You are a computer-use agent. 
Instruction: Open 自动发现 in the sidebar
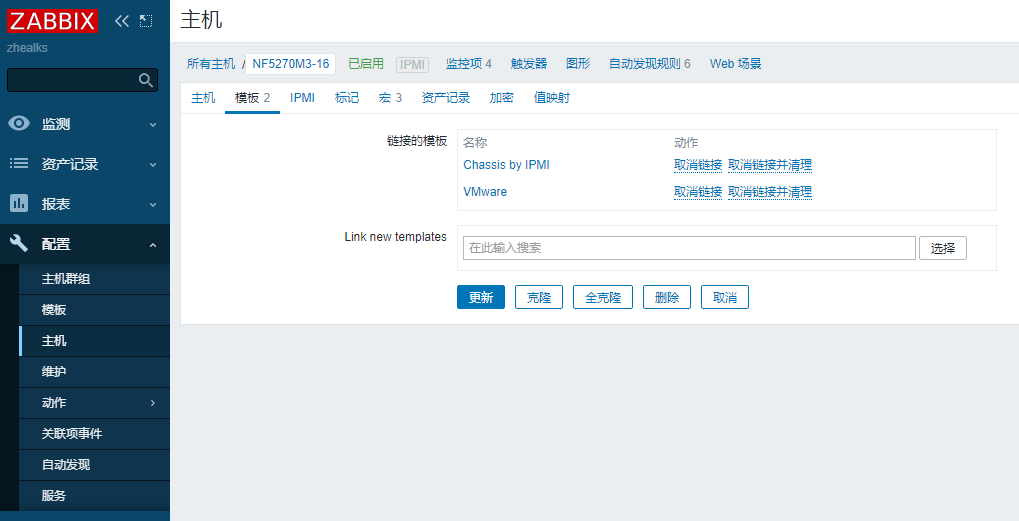pos(94,464)
